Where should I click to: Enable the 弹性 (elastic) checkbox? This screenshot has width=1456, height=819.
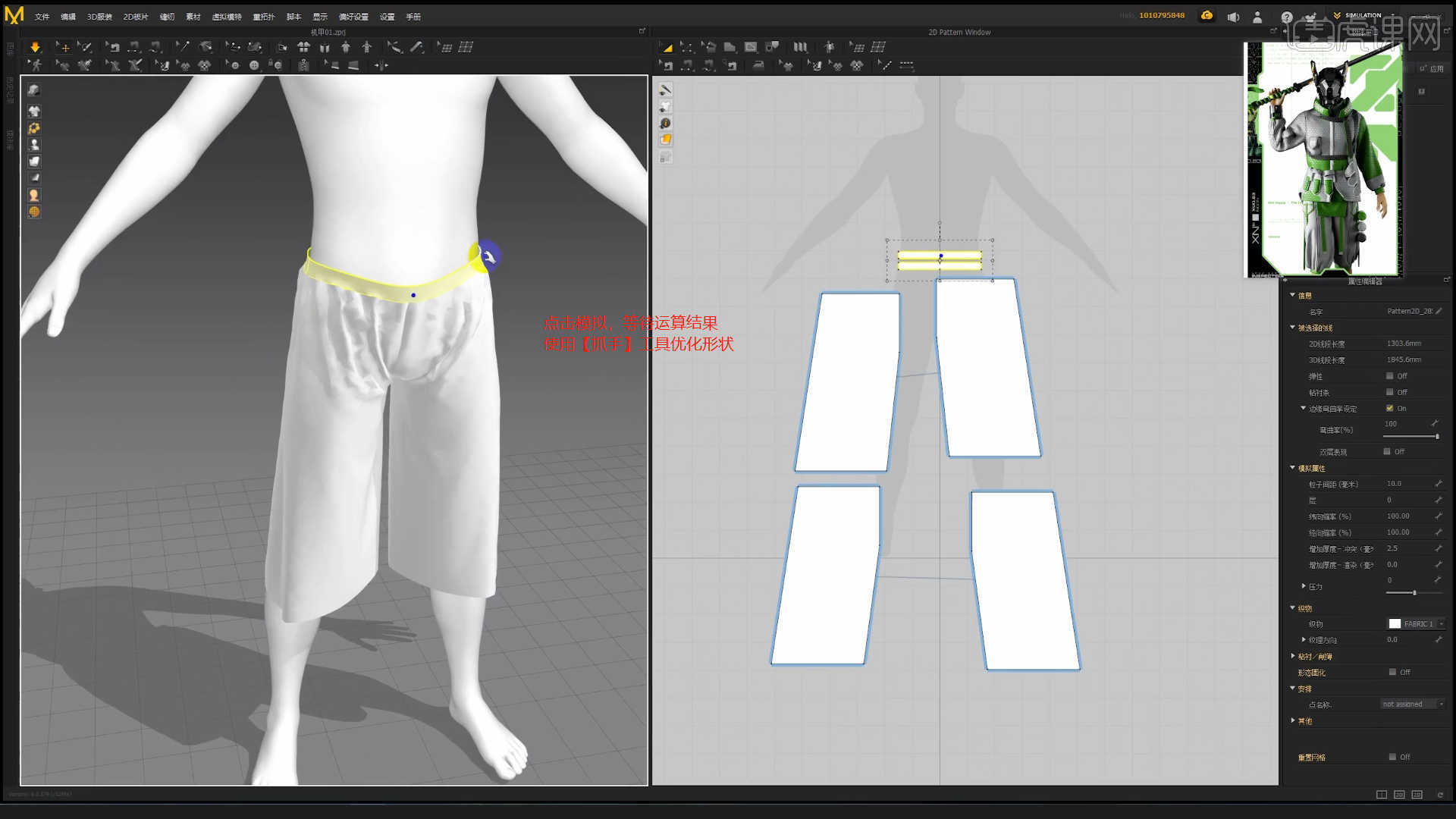(x=1389, y=376)
